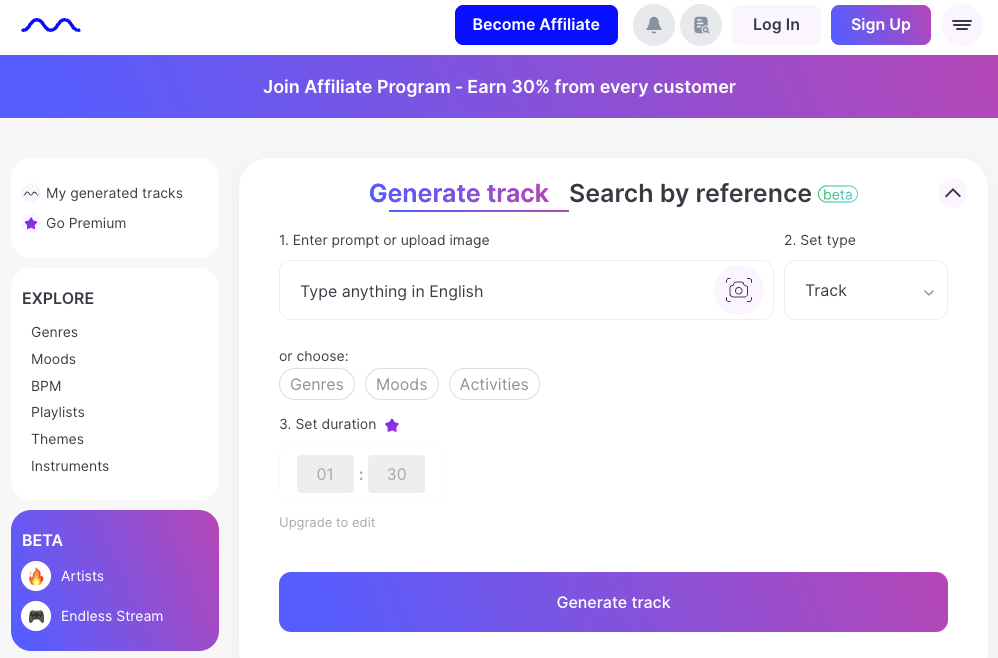The height and width of the screenshot is (658, 998).
Task: Click the blue wave logo
Action: click(51, 25)
